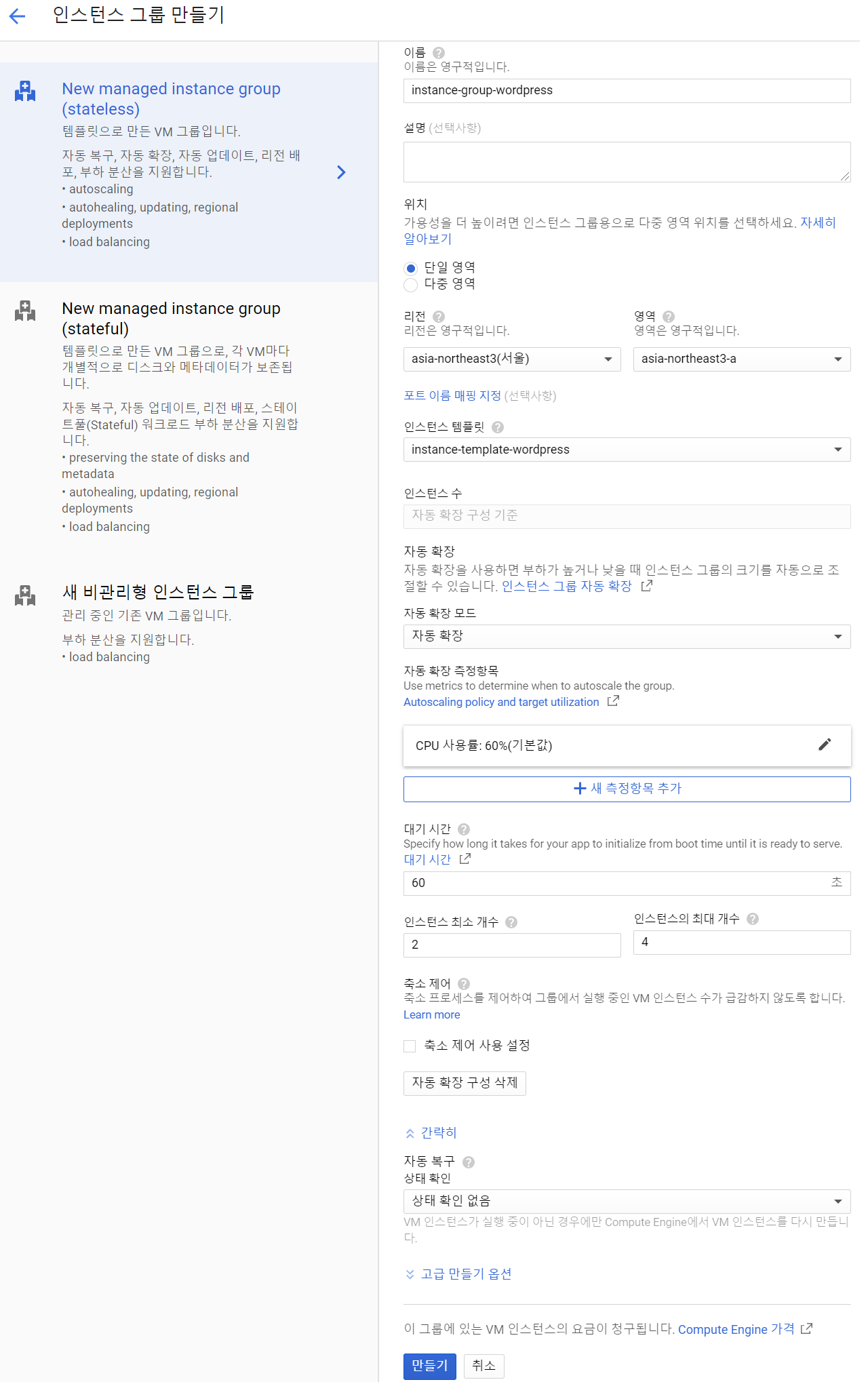Open help icon next to 인스턴스 템플릿
The height and width of the screenshot is (1382, 868).
click(x=498, y=427)
